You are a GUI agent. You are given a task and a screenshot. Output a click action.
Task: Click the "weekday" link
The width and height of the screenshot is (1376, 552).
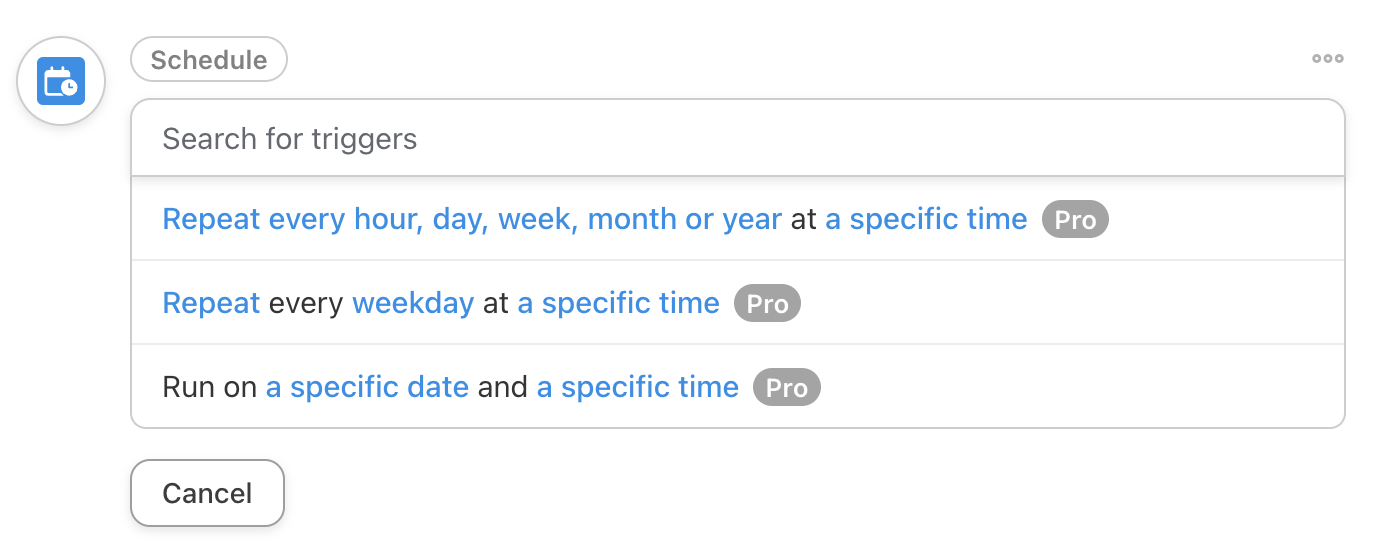(413, 304)
